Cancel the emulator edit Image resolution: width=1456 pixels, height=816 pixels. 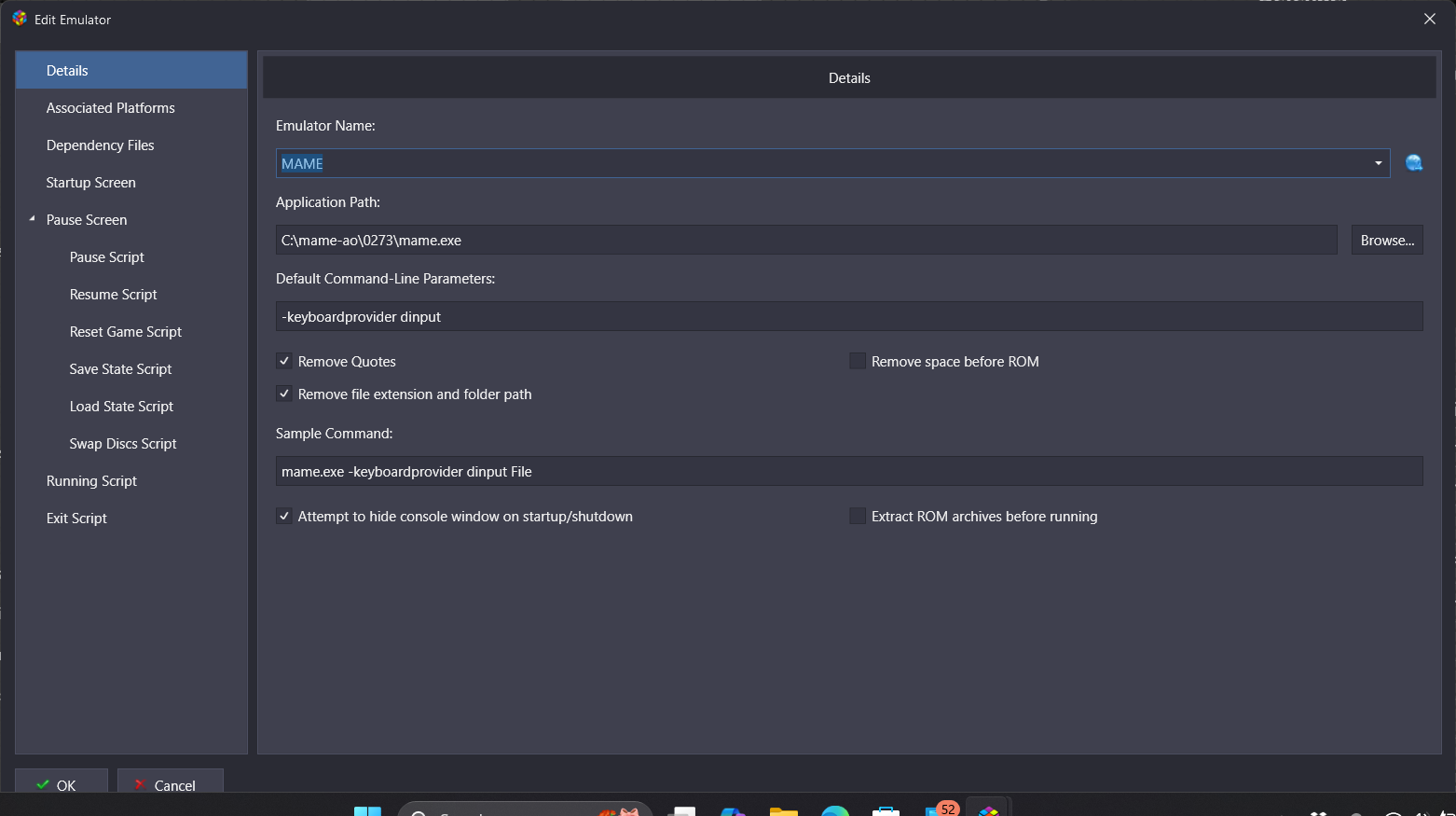pos(171,781)
